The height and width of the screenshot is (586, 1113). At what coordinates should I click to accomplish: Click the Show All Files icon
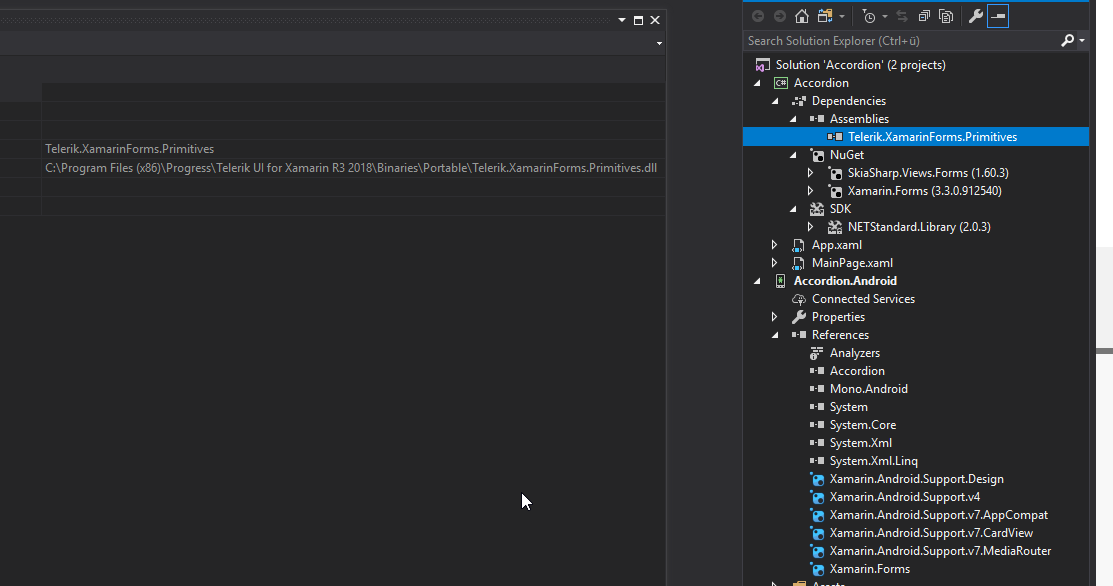[945, 16]
